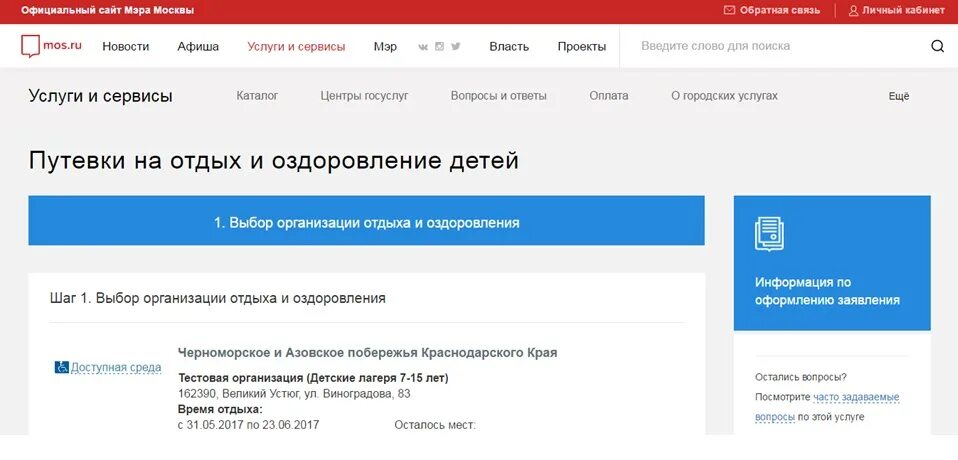Click Тестовая организация camp name

click(313, 378)
